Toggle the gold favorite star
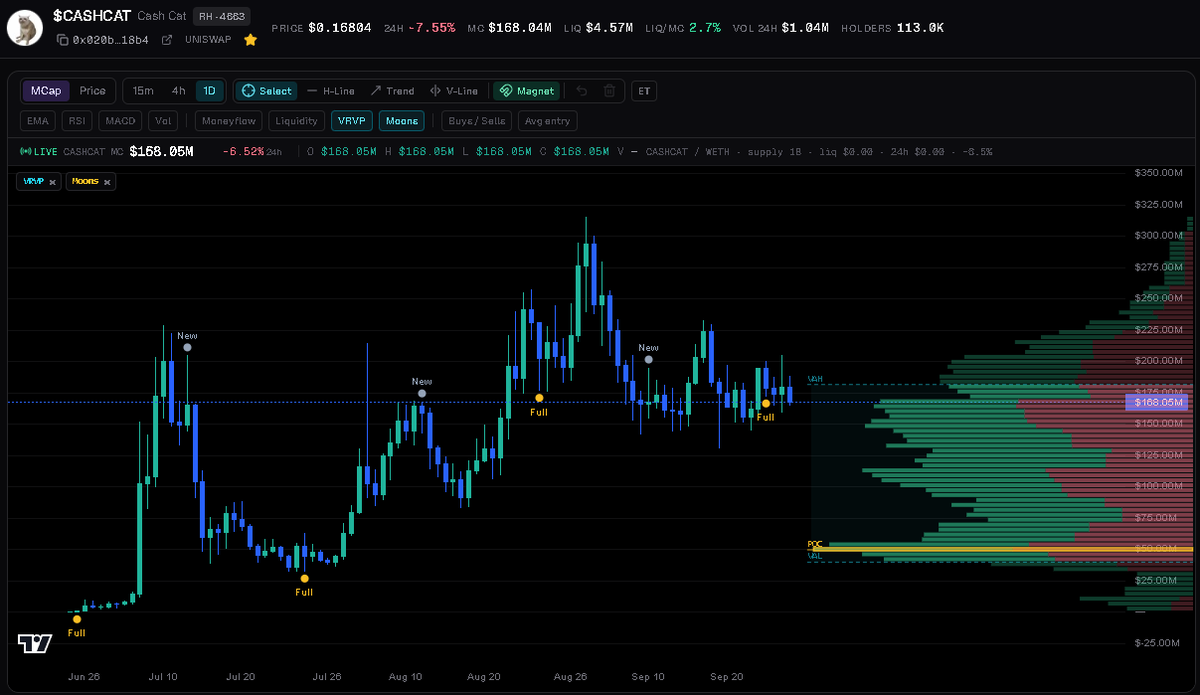Image resolution: width=1200 pixels, height=695 pixels. pos(250,40)
